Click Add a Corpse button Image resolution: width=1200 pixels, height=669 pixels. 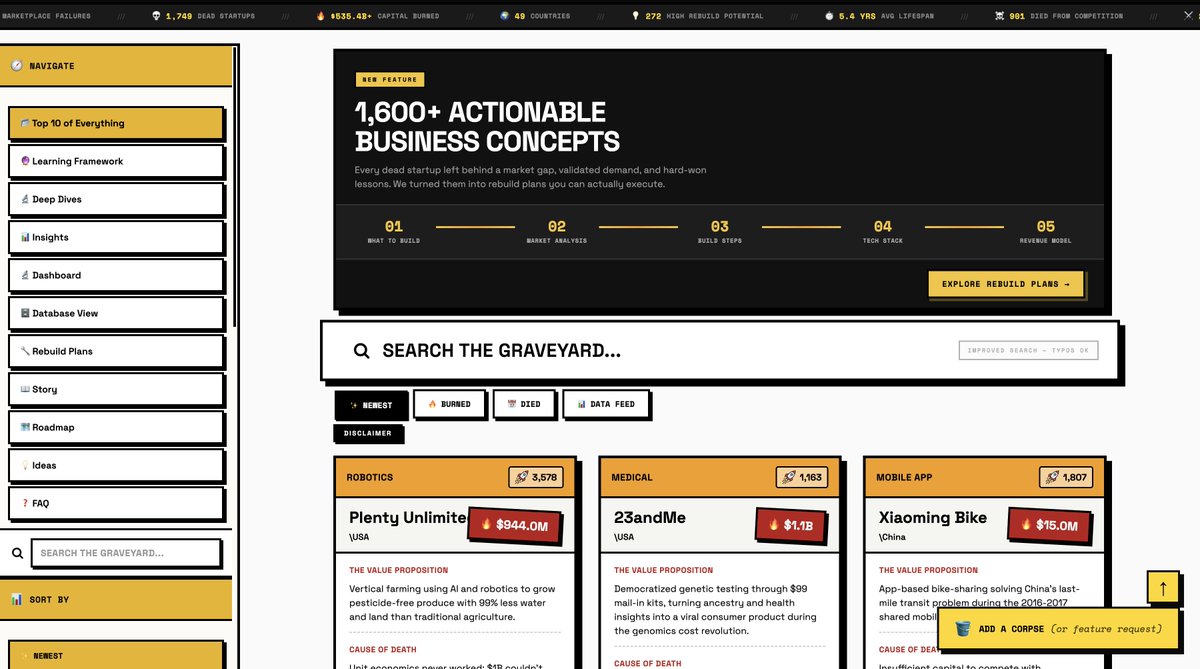click(x=1058, y=629)
